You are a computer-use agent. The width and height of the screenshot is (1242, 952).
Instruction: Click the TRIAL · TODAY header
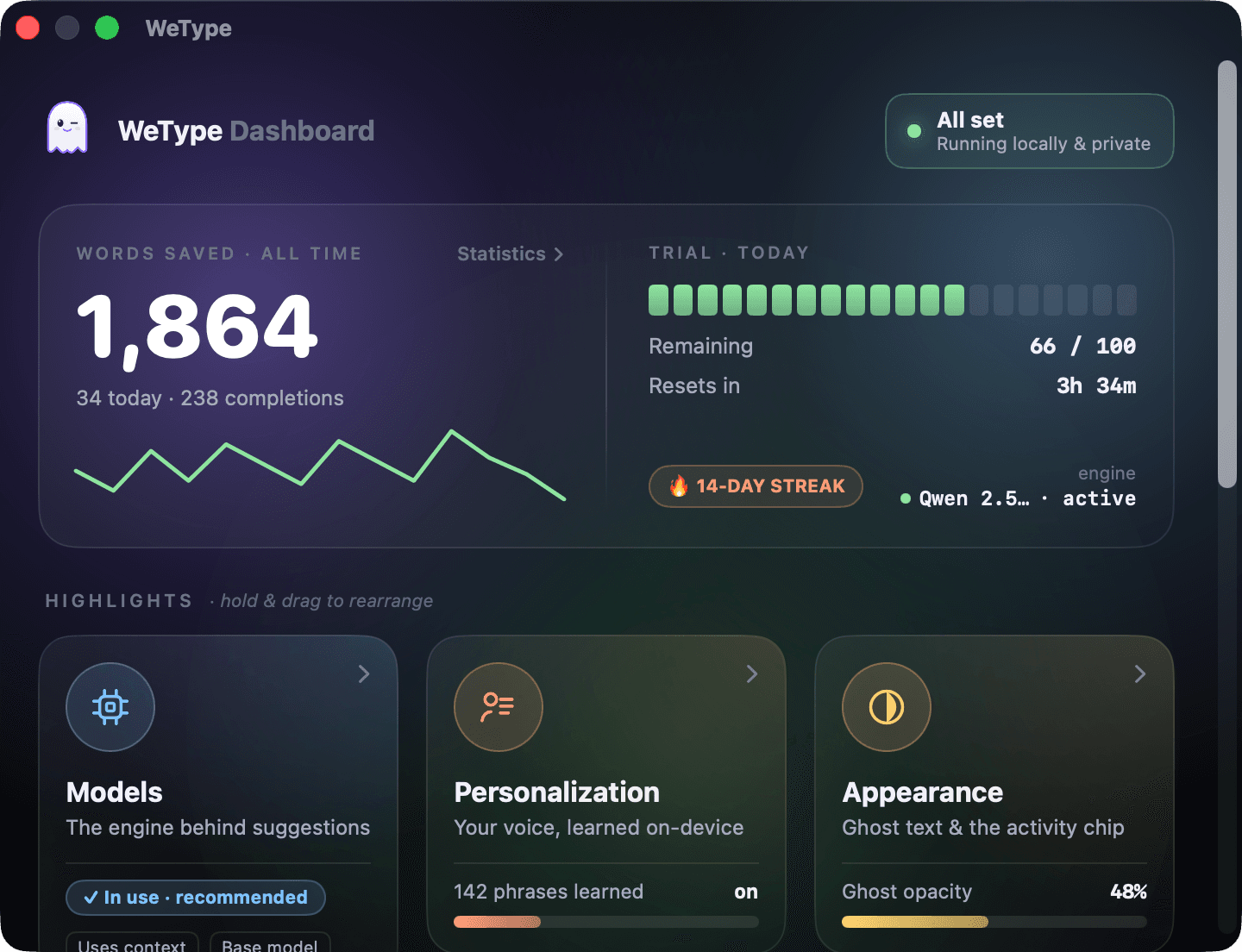(729, 253)
